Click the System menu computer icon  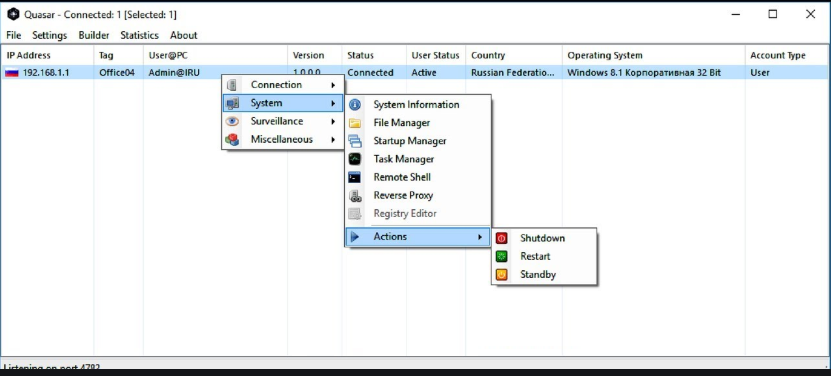232,103
